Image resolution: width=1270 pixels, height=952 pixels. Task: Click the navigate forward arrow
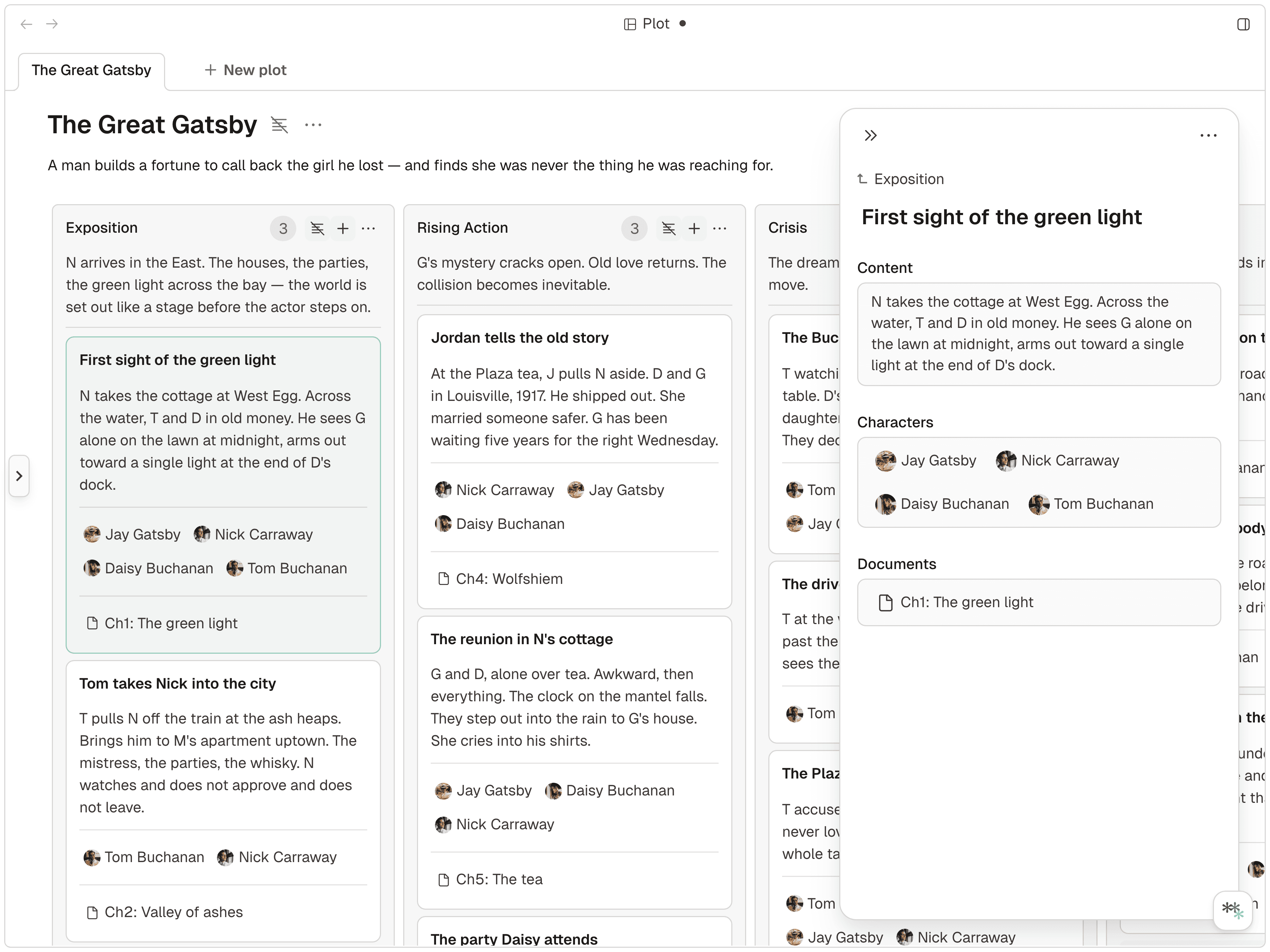coord(52,24)
